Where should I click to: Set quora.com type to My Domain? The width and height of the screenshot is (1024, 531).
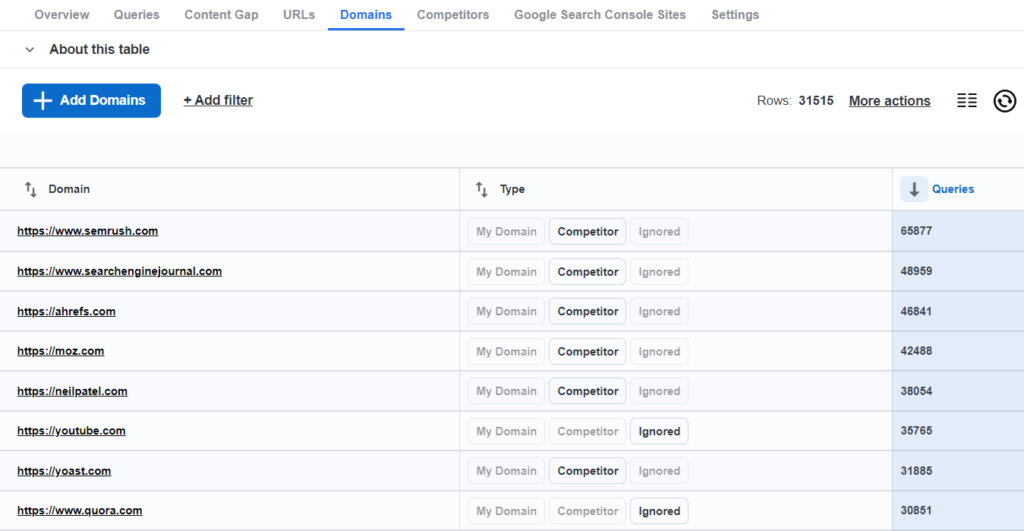[506, 511]
